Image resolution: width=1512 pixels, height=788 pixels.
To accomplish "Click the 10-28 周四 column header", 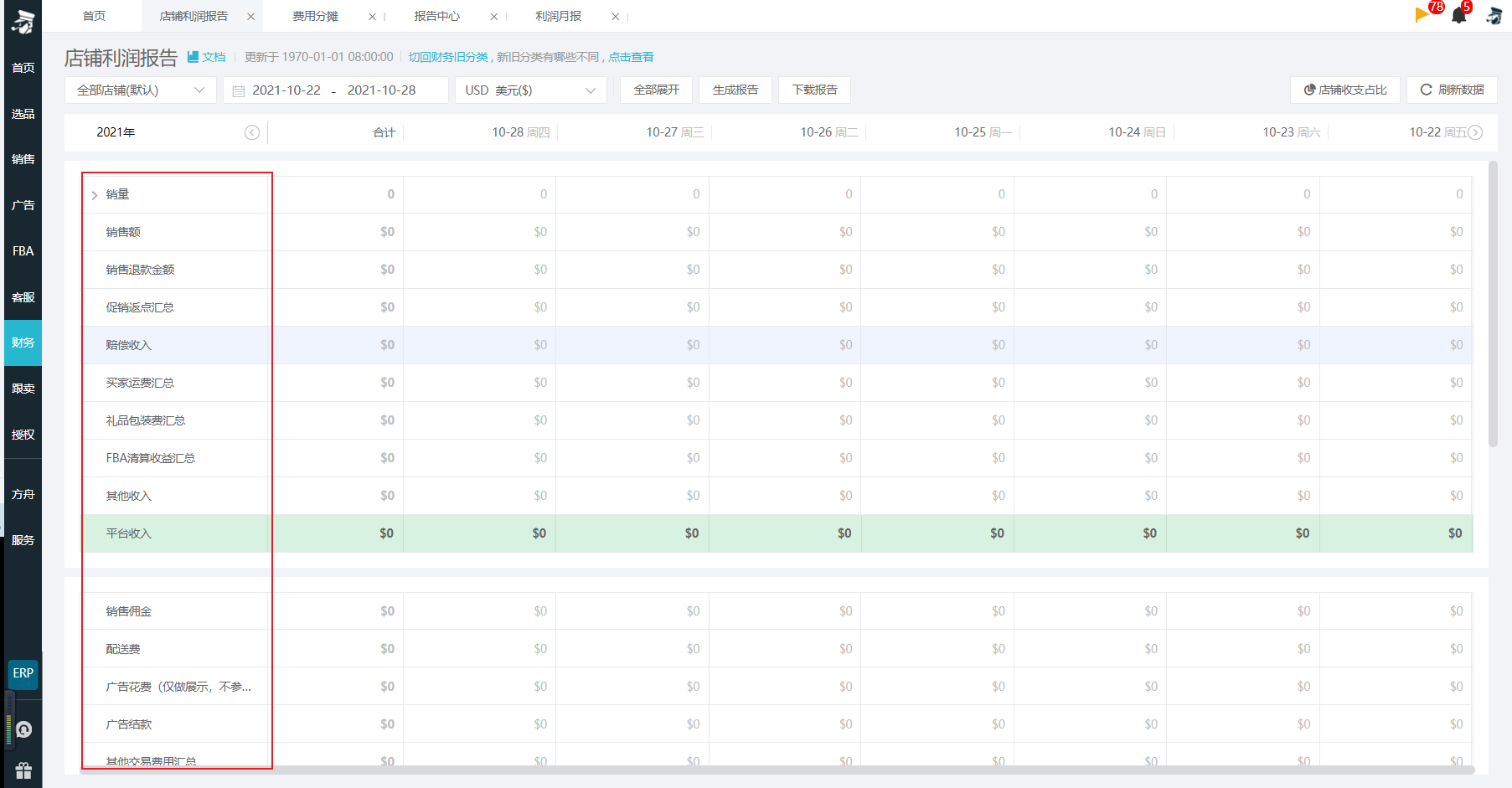I will pyautogui.click(x=520, y=132).
